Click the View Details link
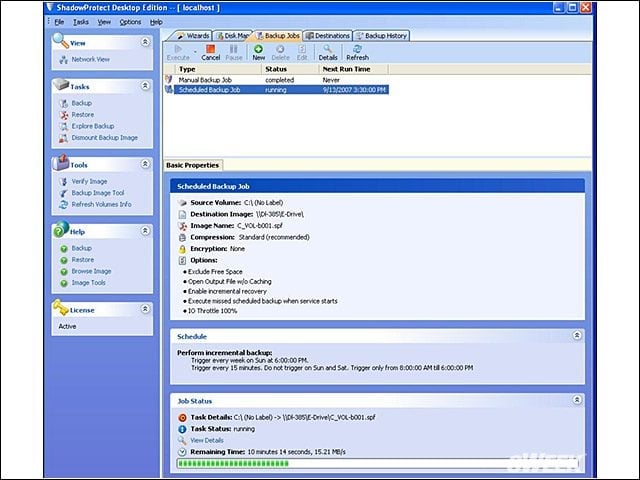 207,440
